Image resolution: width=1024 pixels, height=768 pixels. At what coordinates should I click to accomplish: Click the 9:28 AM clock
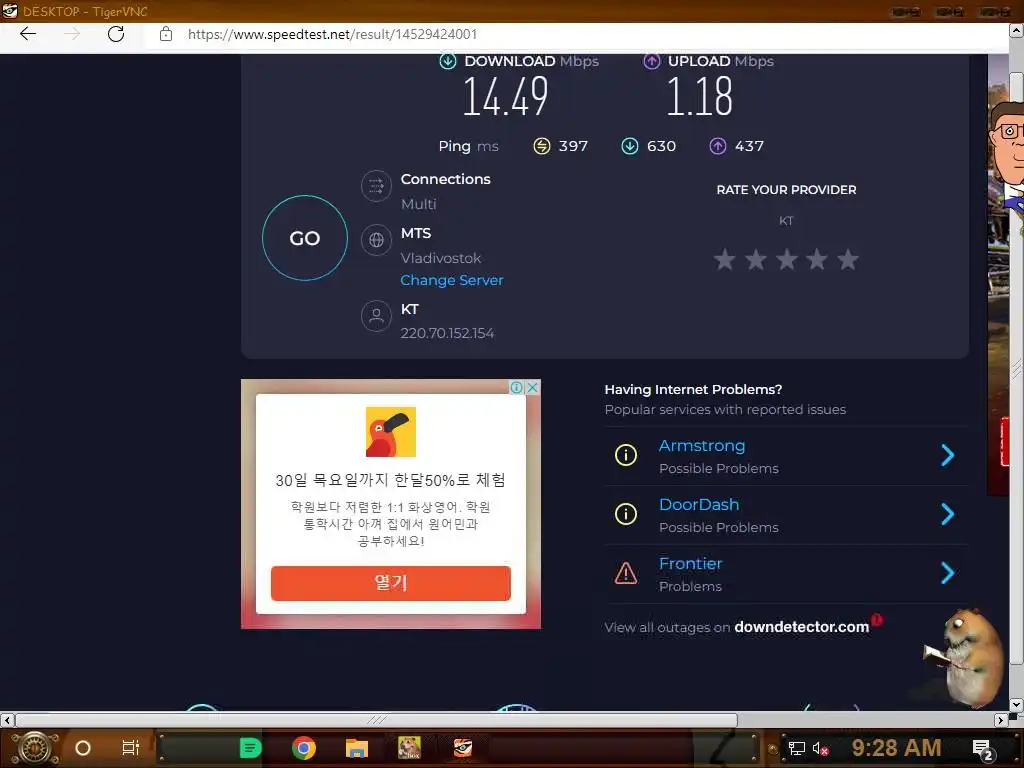897,748
